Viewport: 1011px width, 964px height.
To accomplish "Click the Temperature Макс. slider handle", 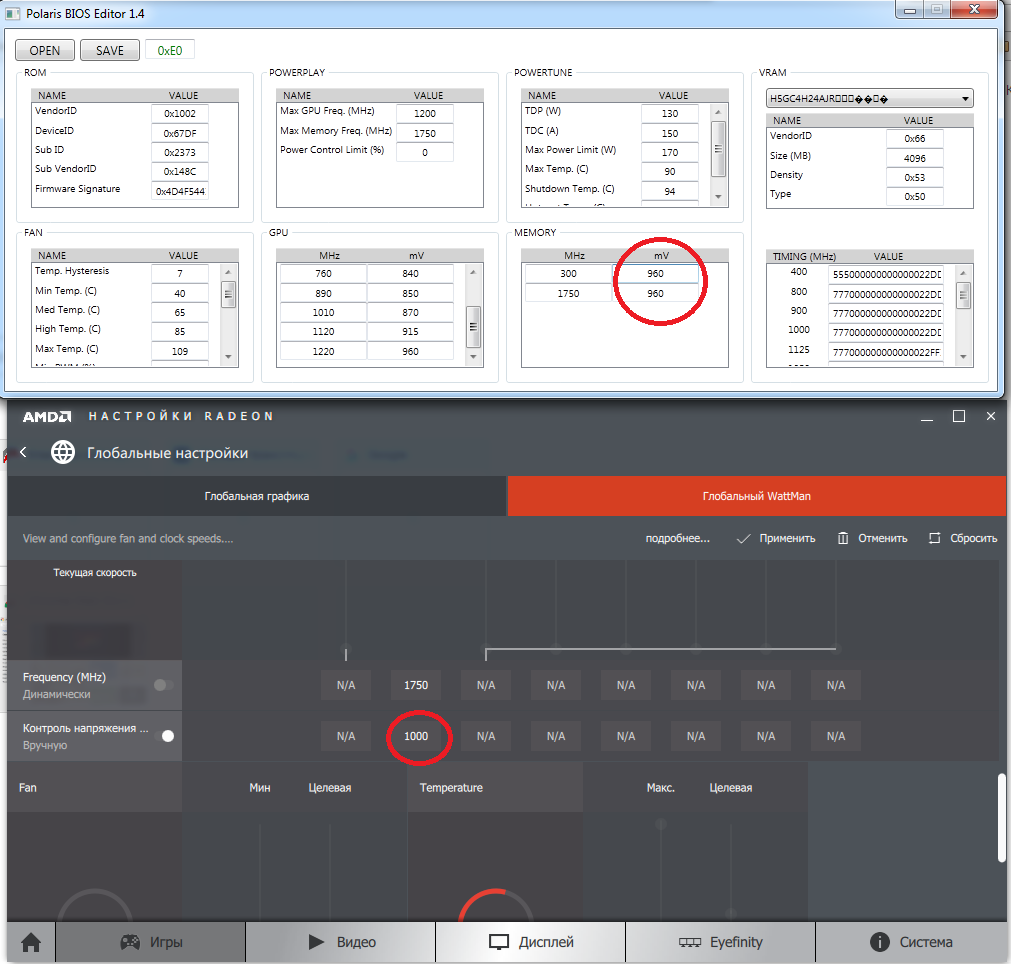I will [x=661, y=824].
